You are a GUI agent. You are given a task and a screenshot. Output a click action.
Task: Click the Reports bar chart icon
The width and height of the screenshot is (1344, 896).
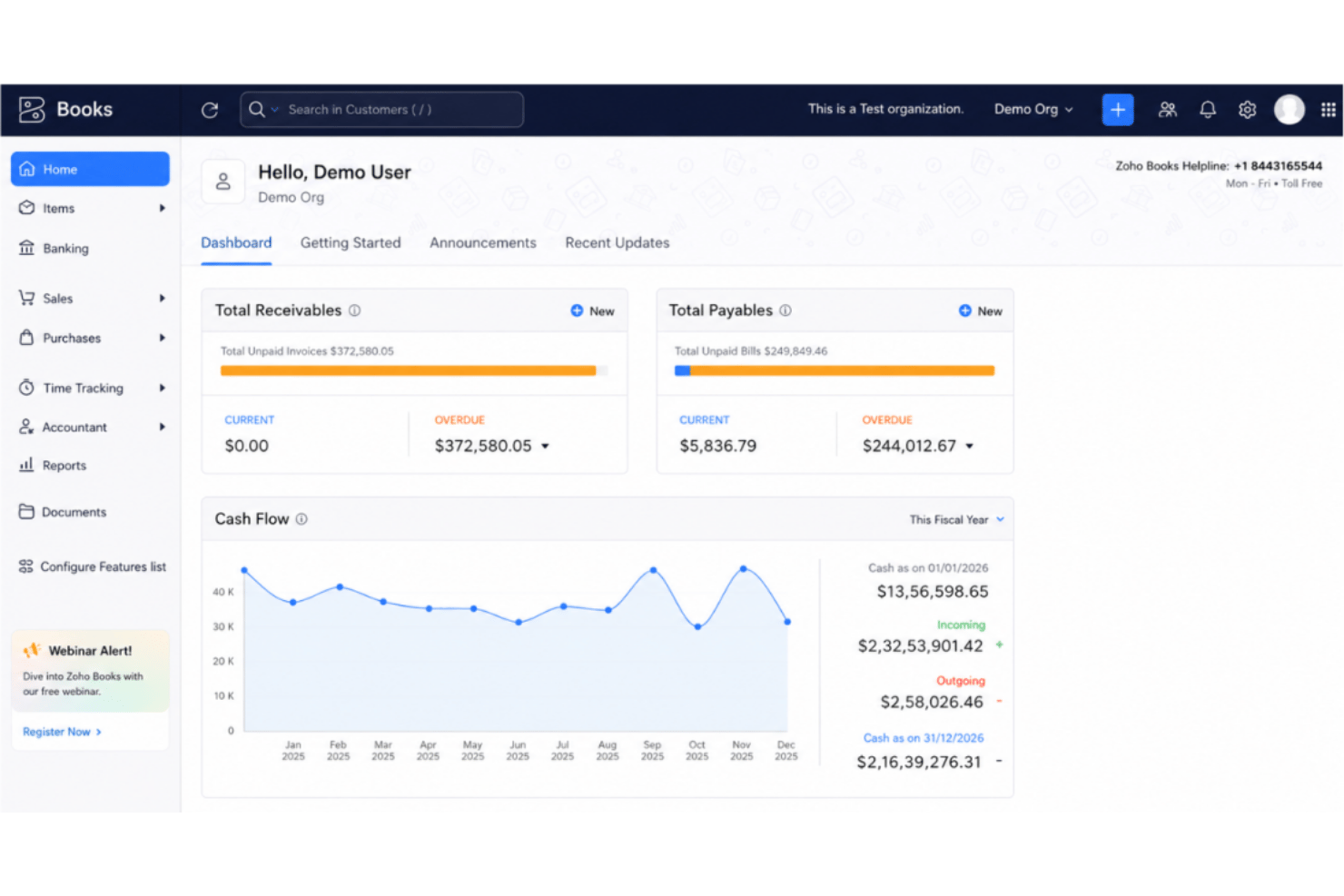click(26, 465)
